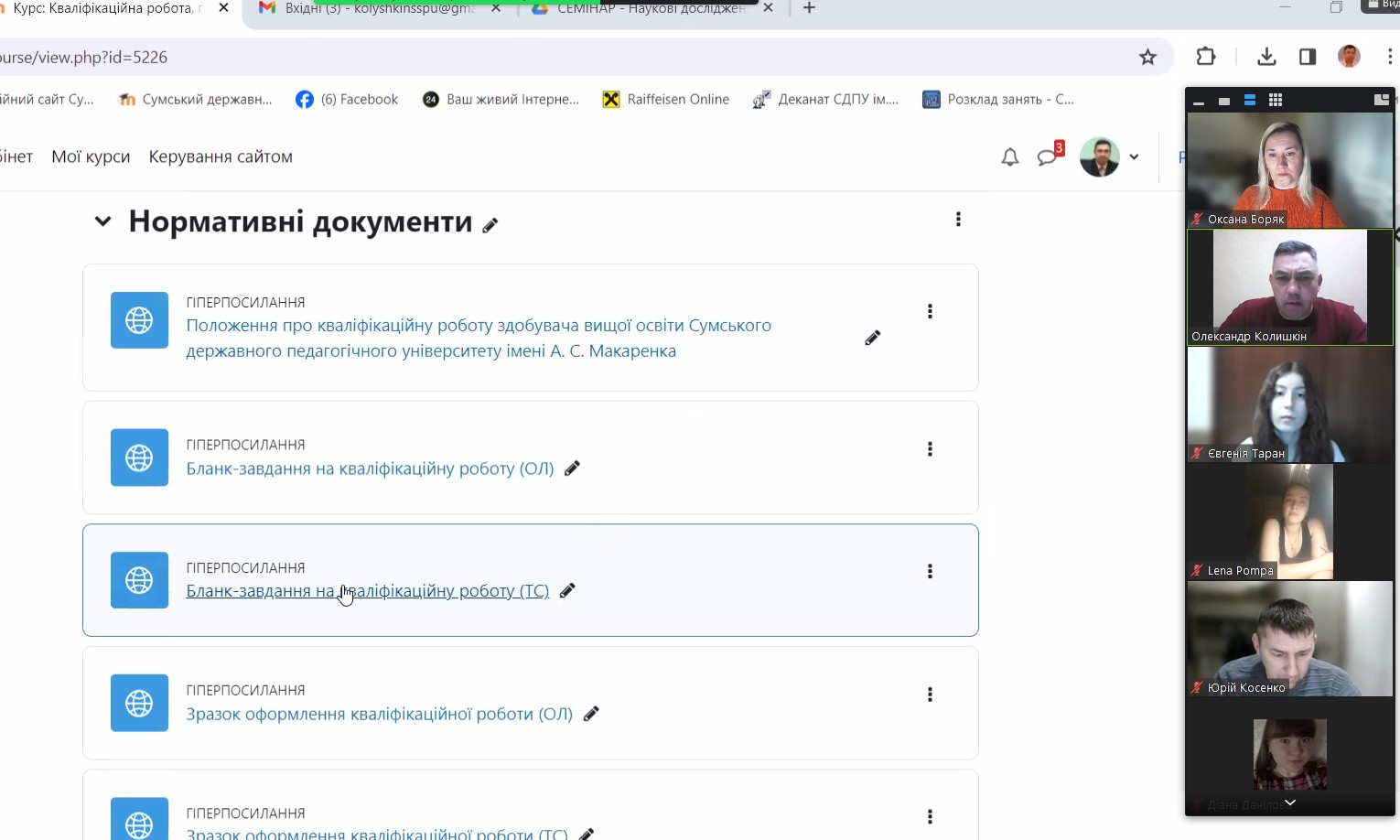This screenshot has height=840, width=1400.
Task: Open the user profile dropdown menu
Action: click(1110, 157)
